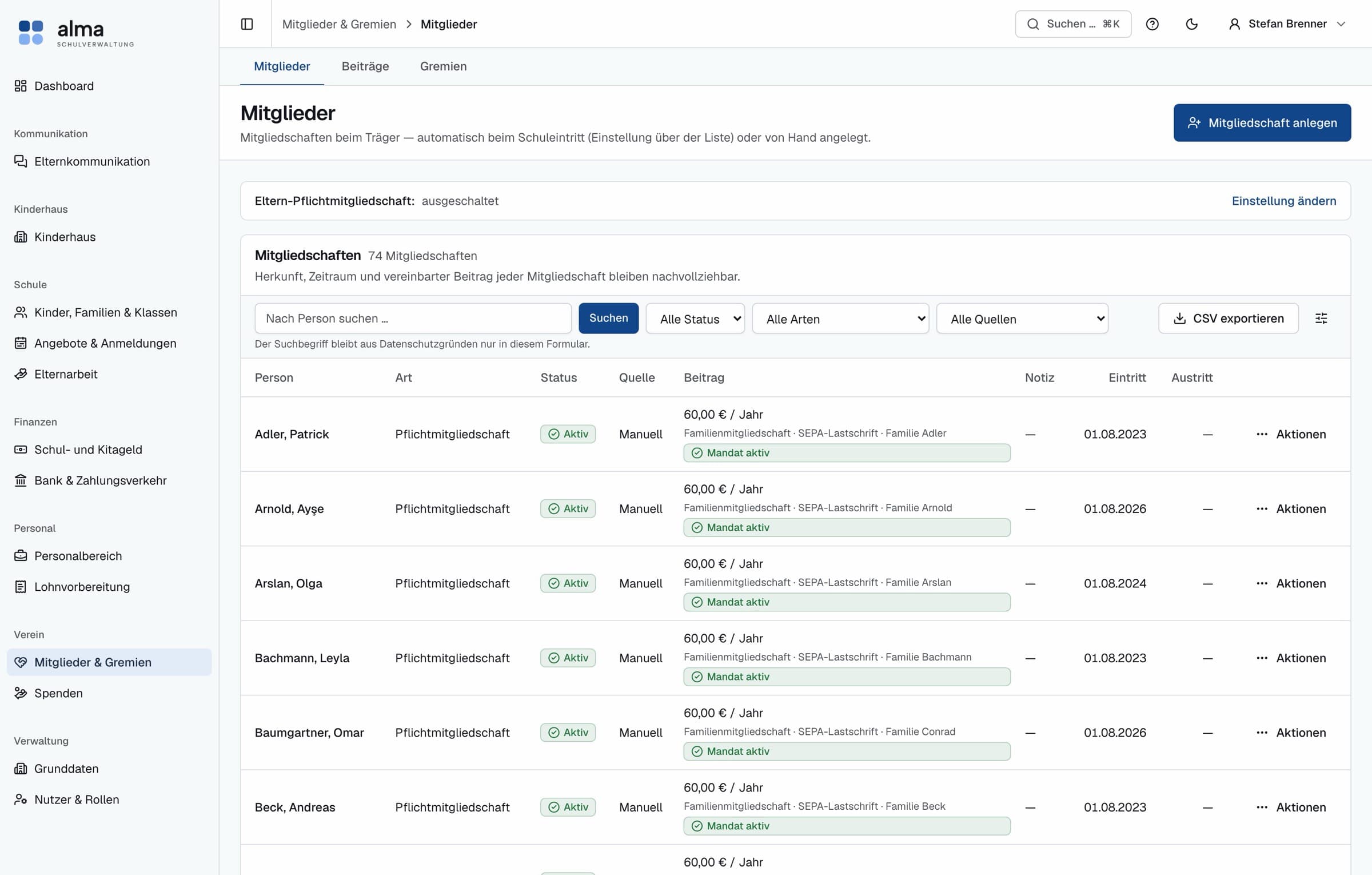1372x875 pixels.
Task: Open Angebote & Anmeldungen
Action: 109,343
